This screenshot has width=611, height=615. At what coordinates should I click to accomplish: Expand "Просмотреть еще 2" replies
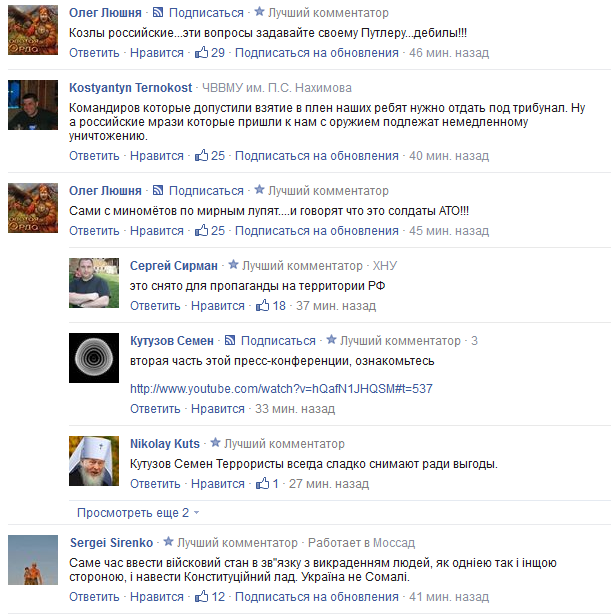click(133, 513)
